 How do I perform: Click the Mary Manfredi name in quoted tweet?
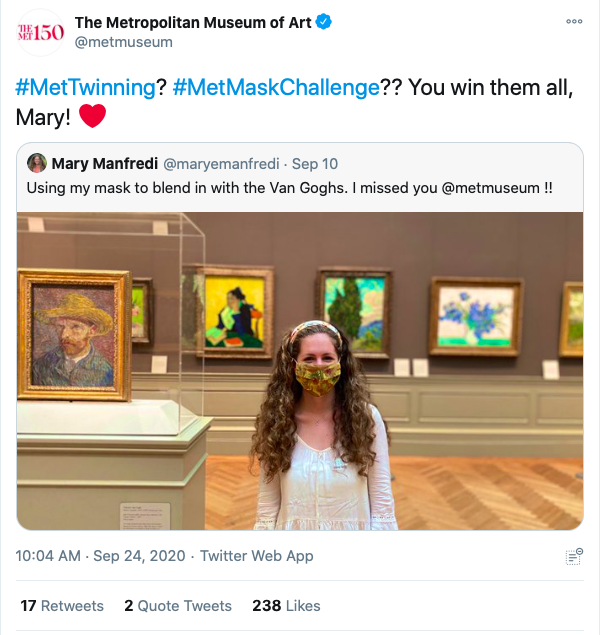pos(104,163)
